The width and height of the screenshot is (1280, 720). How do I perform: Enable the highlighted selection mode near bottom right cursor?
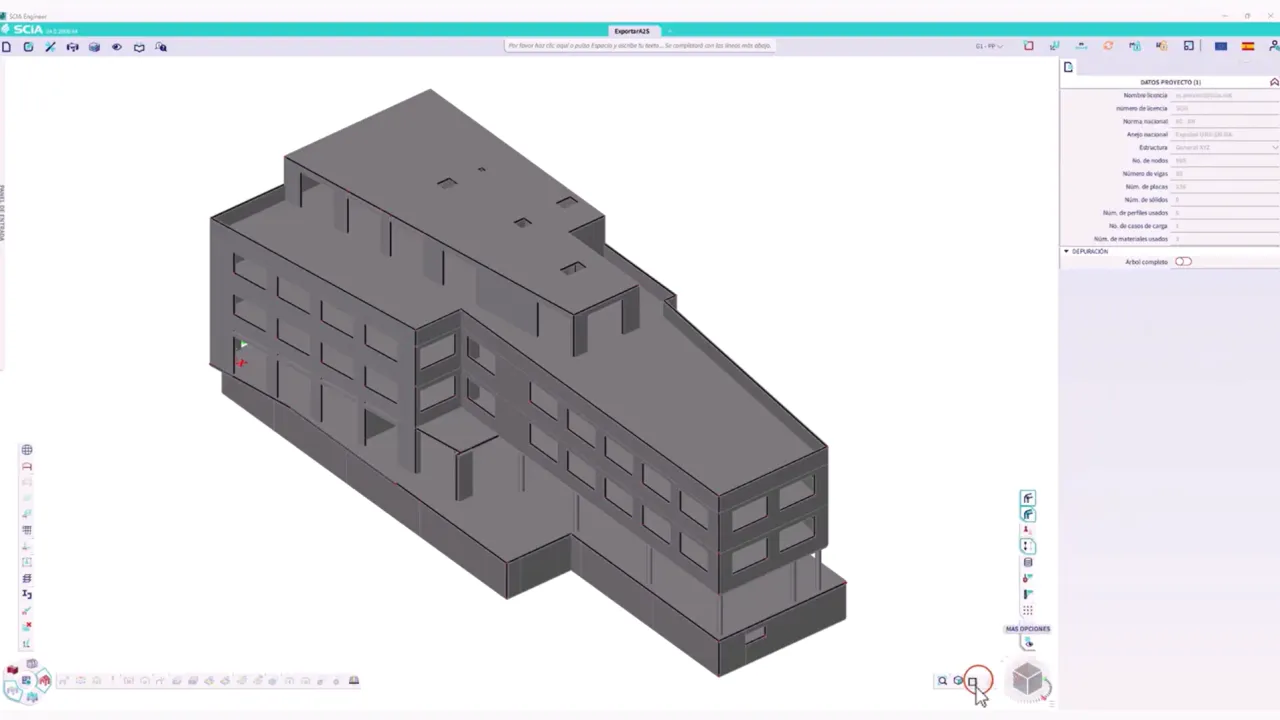(x=972, y=681)
